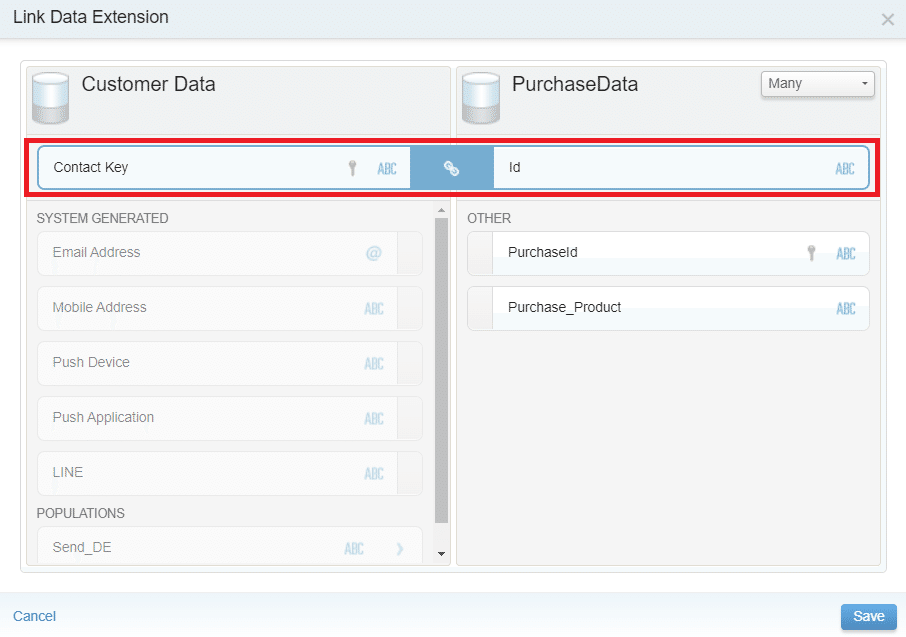
Task: Click the @ icon on Email Address
Action: click(373, 253)
